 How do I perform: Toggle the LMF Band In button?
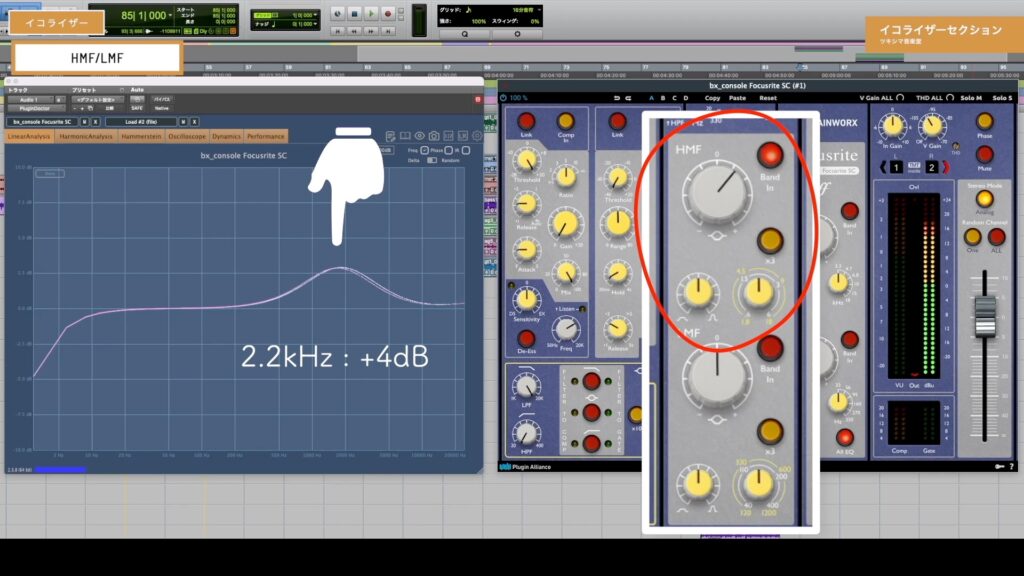point(770,348)
